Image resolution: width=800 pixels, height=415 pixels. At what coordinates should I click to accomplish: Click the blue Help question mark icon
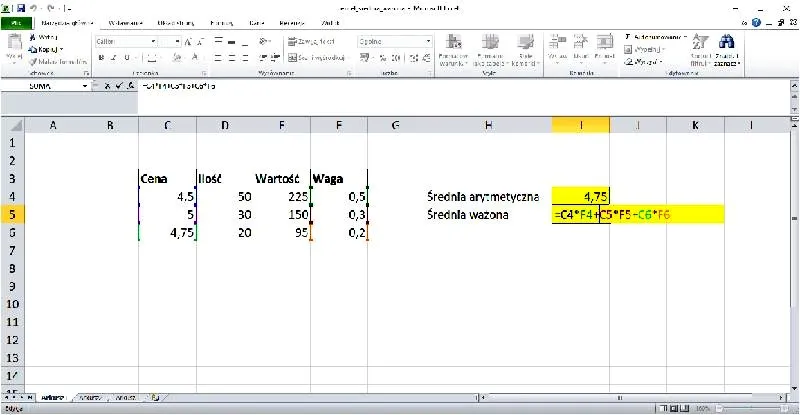point(756,23)
